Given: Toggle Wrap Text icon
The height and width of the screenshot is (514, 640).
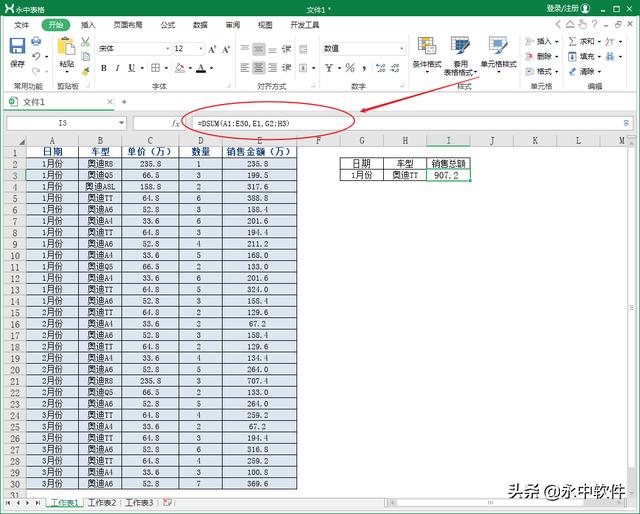Looking at the screenshot, I should coord(303,49).
